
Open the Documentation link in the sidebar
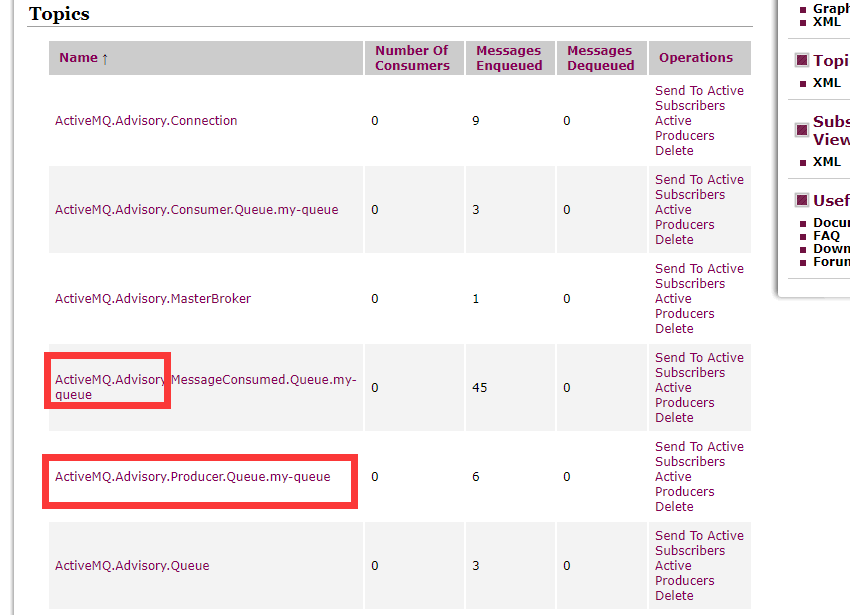[831, 222]
